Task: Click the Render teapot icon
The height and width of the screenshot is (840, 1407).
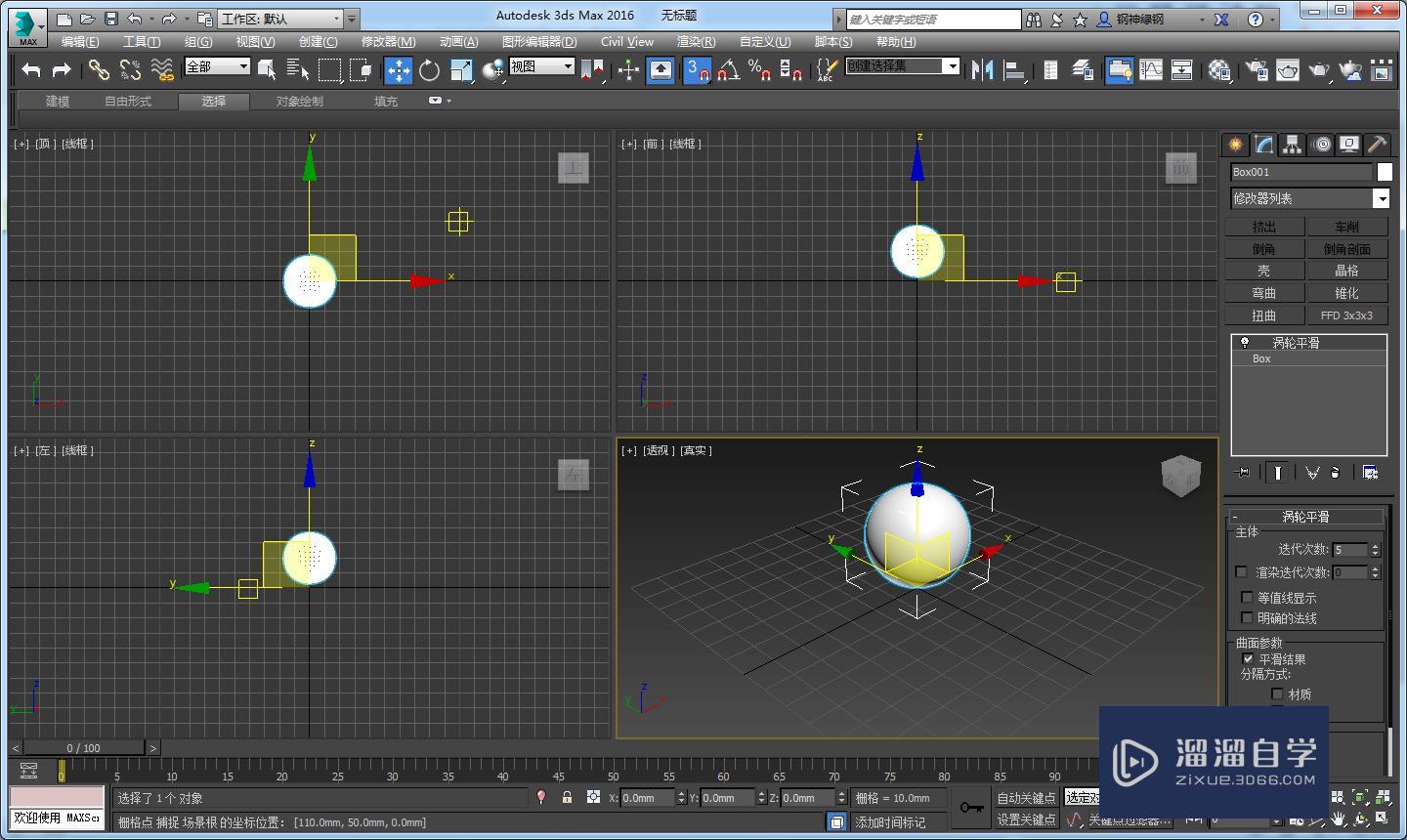Action: click(1319, 69)
